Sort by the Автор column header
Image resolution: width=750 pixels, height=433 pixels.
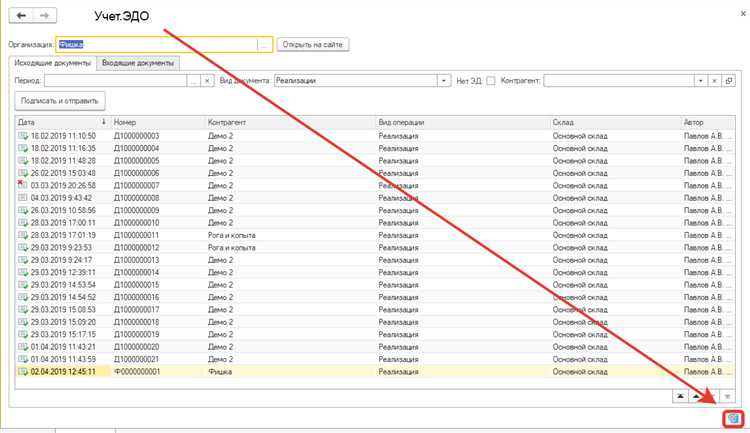tap(708, 122)
